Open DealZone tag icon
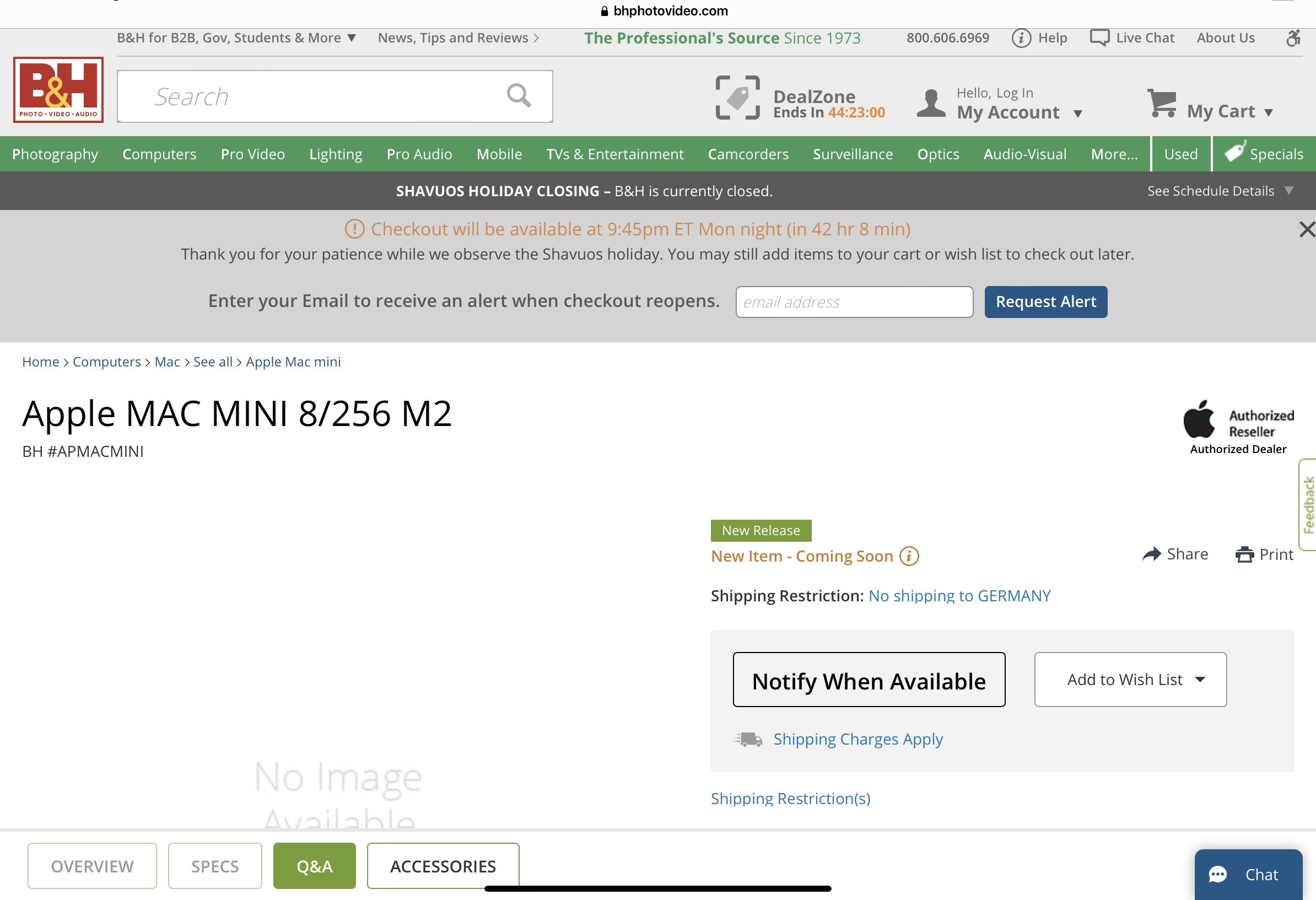The width and height of the screenshot is (1316, 900). (x=737, y=98)
